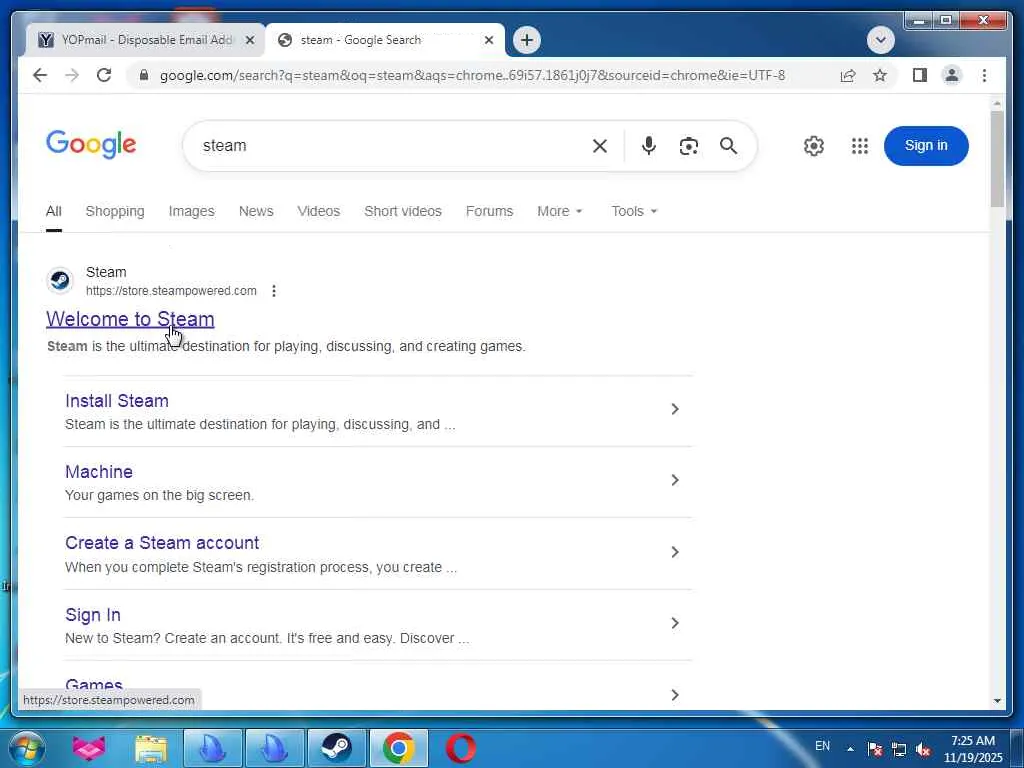
Task: Show hidden system tray icons
Action: click(850, 749)
